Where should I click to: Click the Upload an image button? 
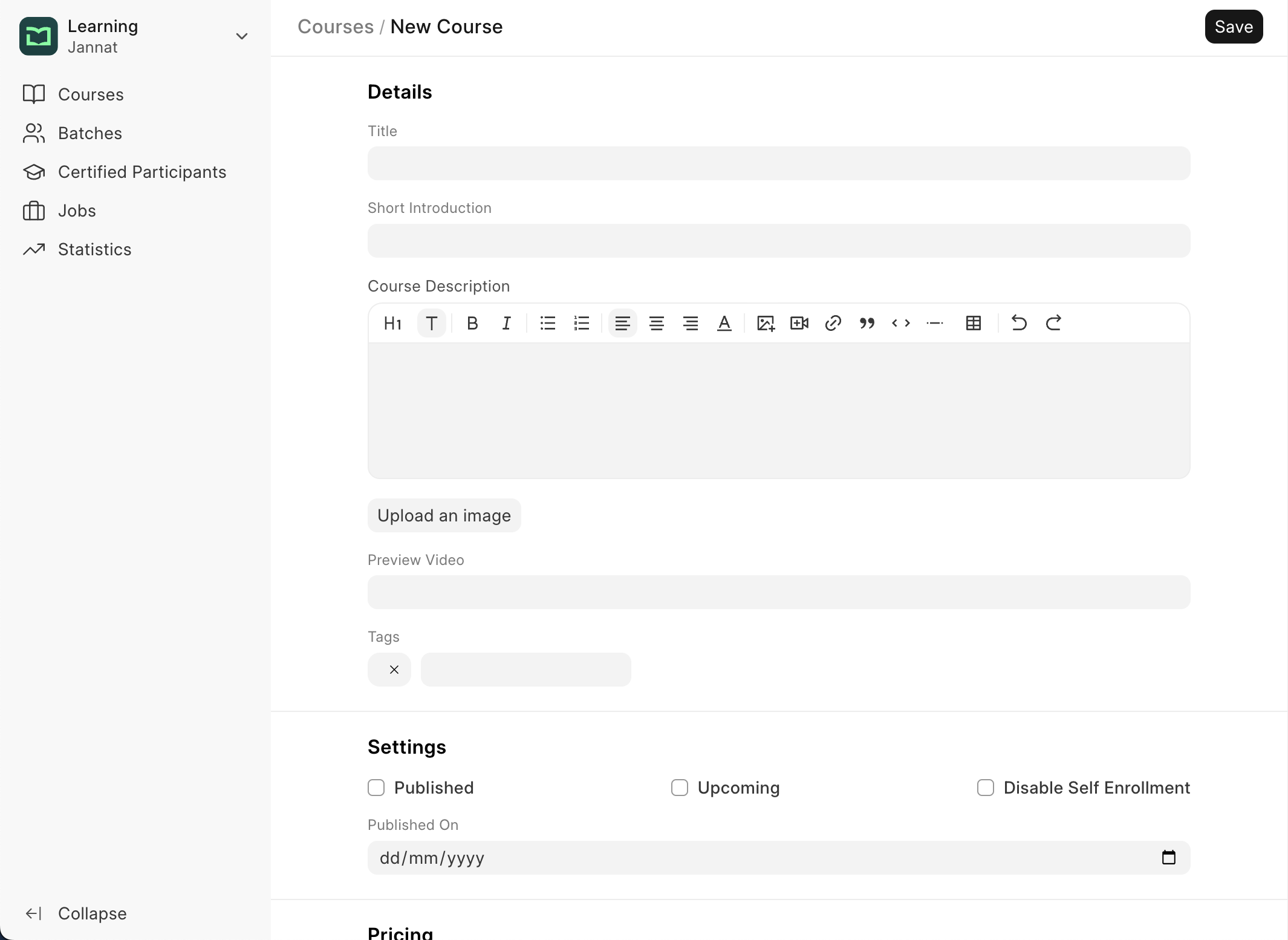(x=444, y=515)
